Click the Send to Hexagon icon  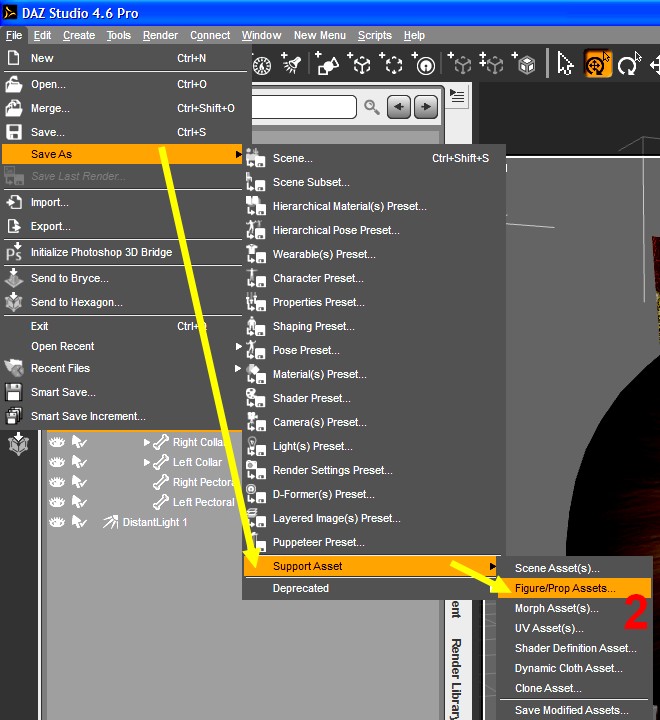(x=14, y=302)
